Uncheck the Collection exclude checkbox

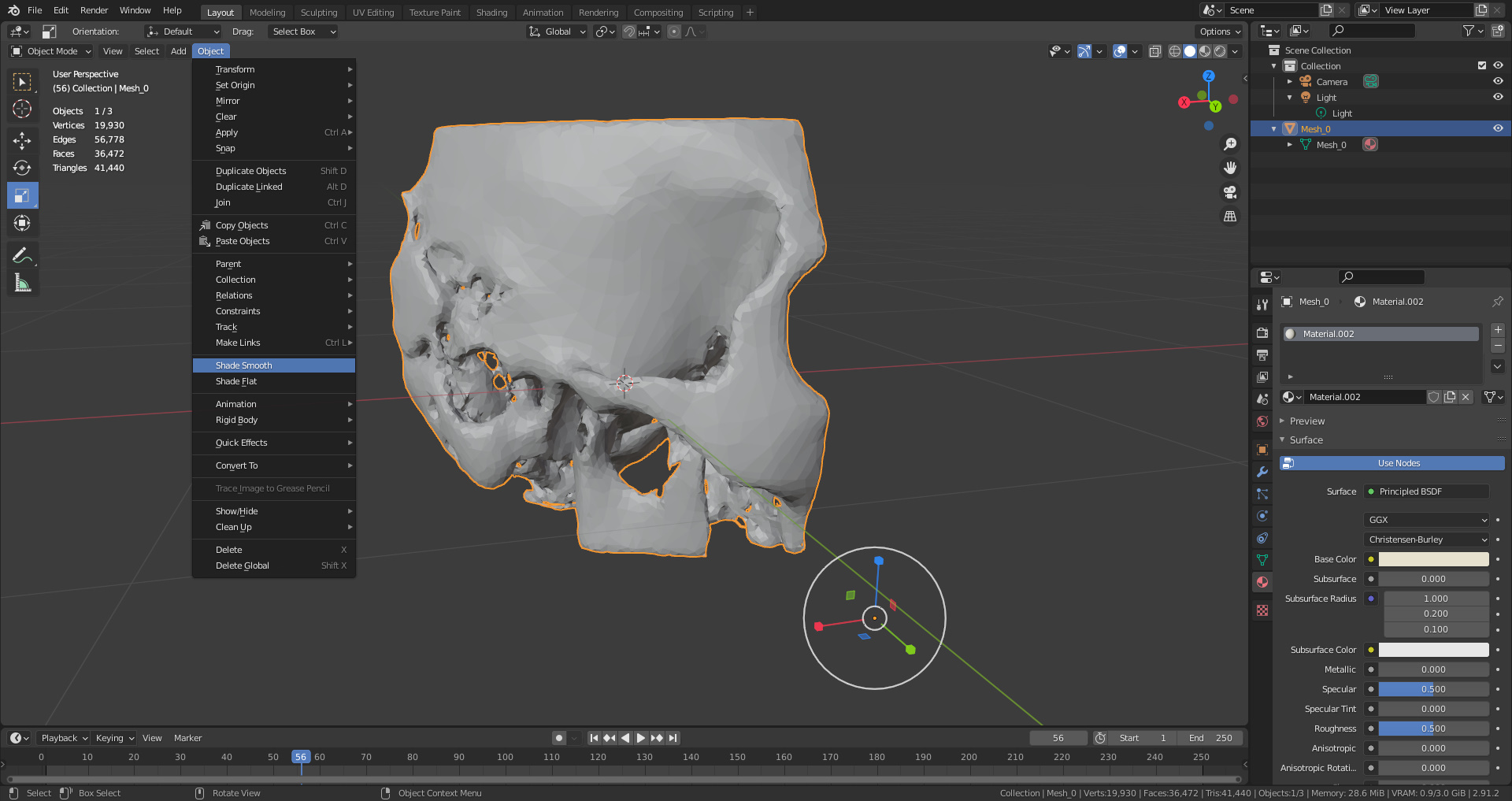[1481, 65]
